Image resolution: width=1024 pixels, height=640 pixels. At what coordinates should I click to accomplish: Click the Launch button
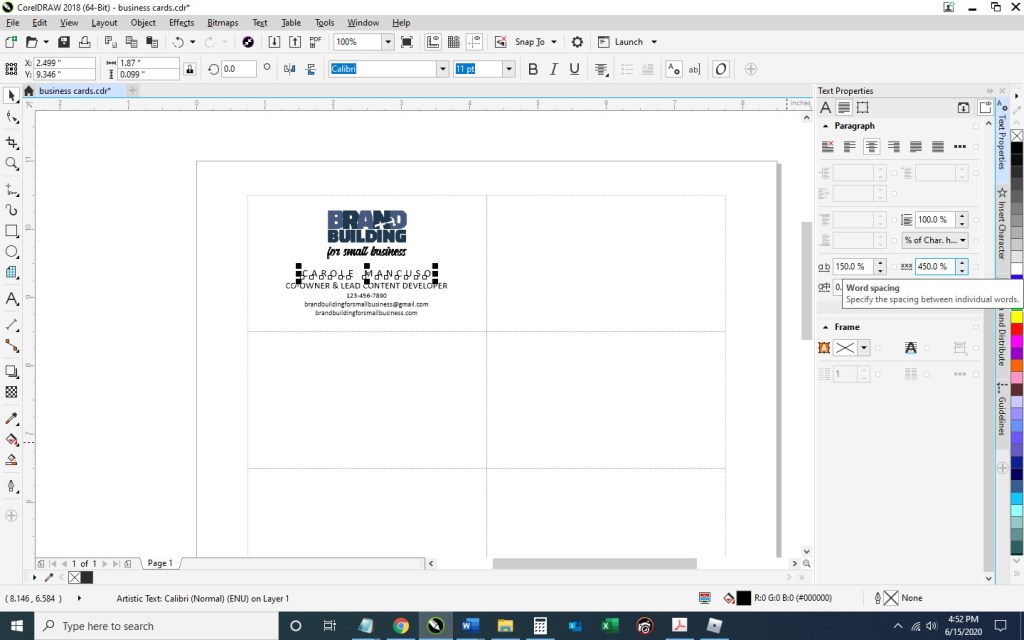[x=628, y=42]
